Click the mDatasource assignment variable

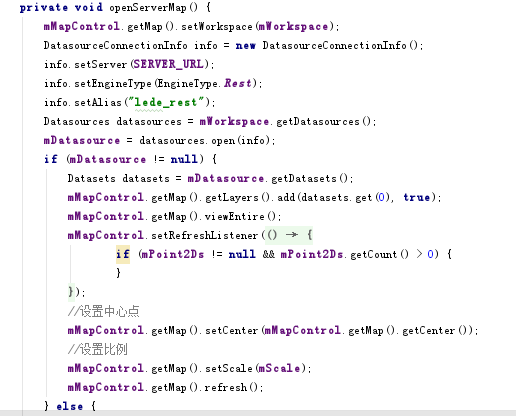pos(82,140)
